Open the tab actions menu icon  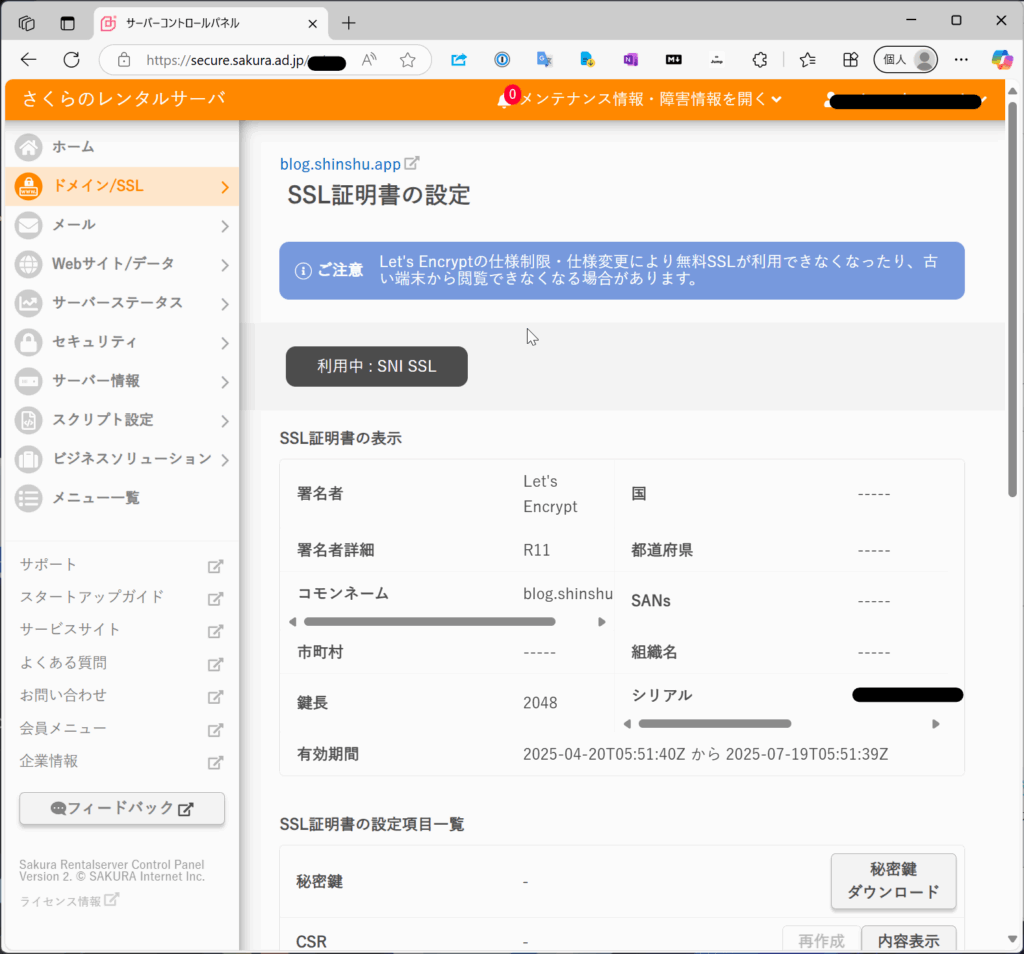click(x=67, y=24)
